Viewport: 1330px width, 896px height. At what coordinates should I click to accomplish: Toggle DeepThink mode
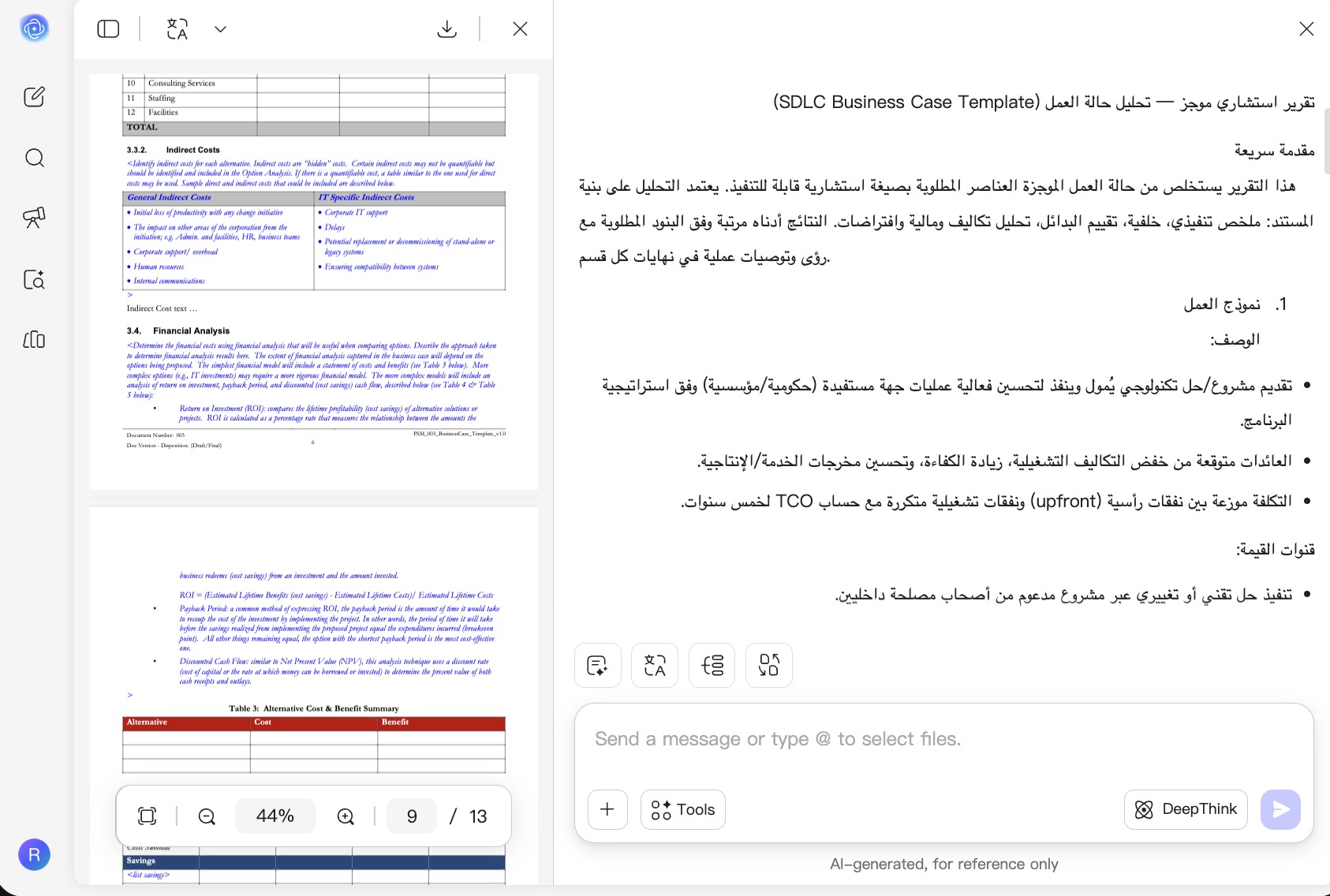point(1186,809)
